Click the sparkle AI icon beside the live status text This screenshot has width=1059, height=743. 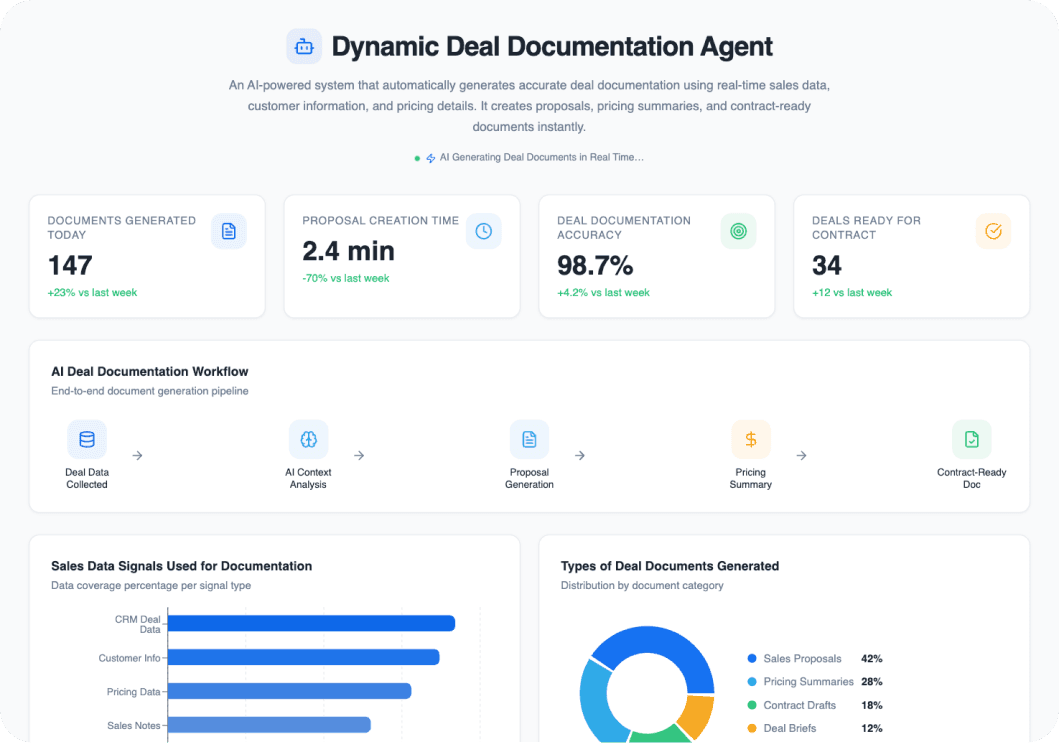coord(431,157)
